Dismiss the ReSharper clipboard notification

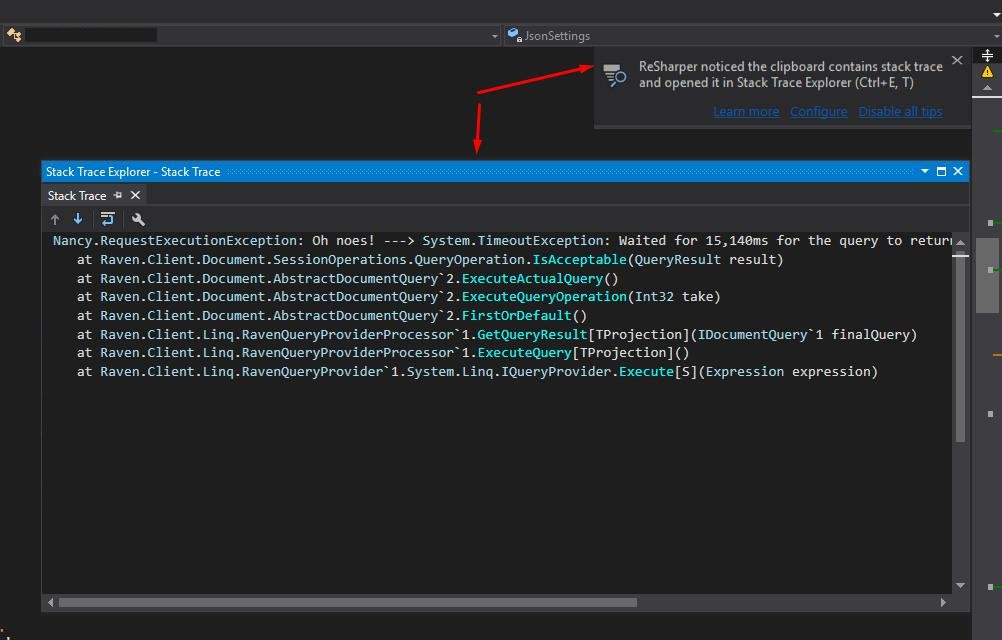[957, 60]
